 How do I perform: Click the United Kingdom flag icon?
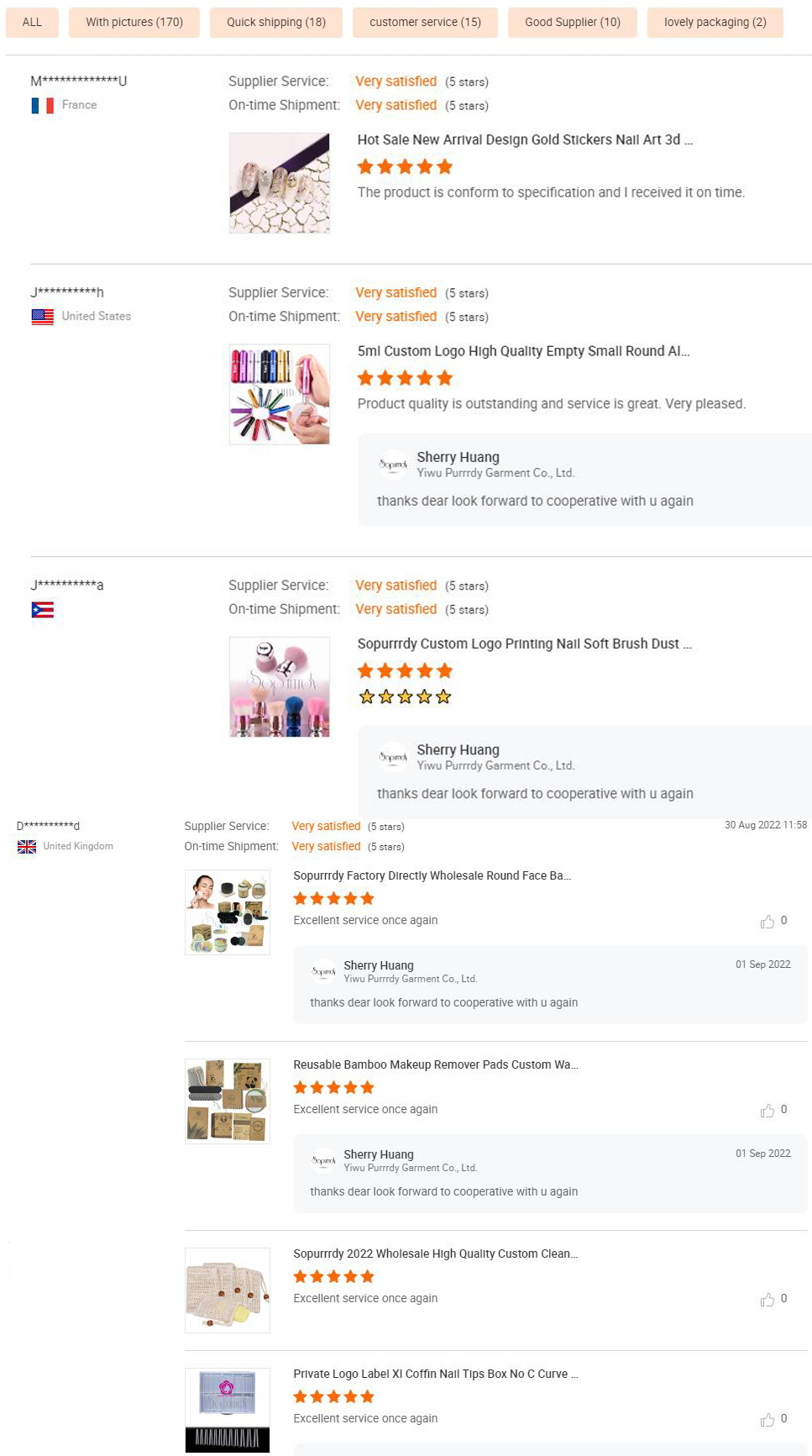click(x=26, y=847)
